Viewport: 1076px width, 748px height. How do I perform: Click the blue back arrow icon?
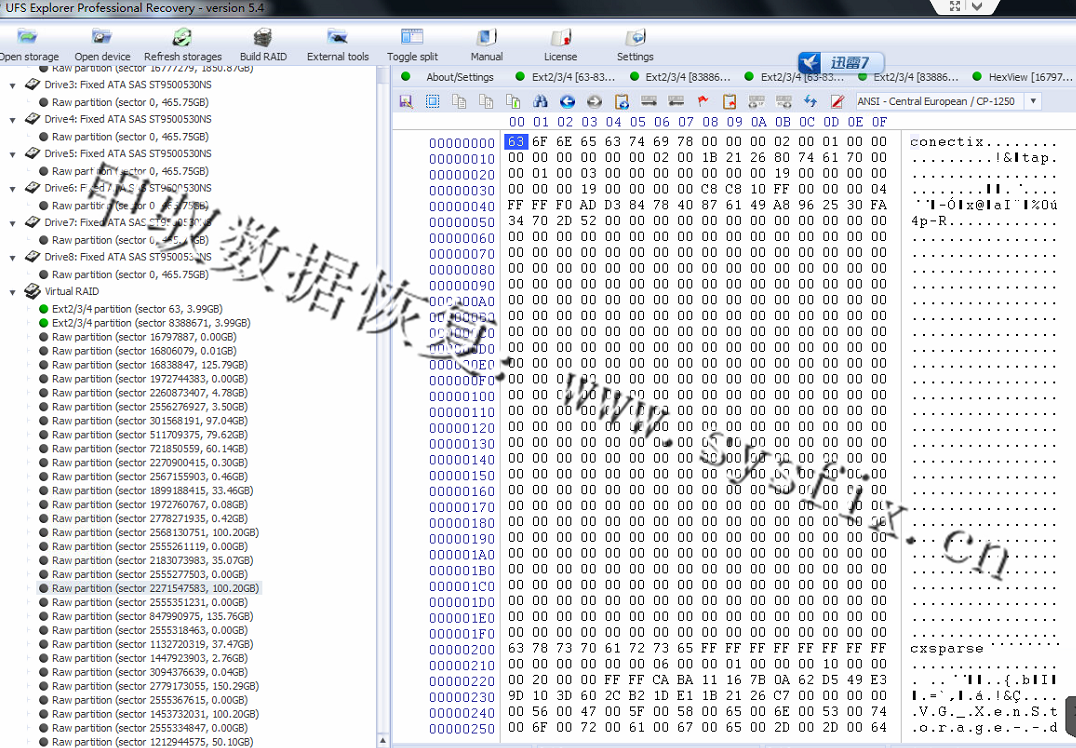tap(567, 102)
